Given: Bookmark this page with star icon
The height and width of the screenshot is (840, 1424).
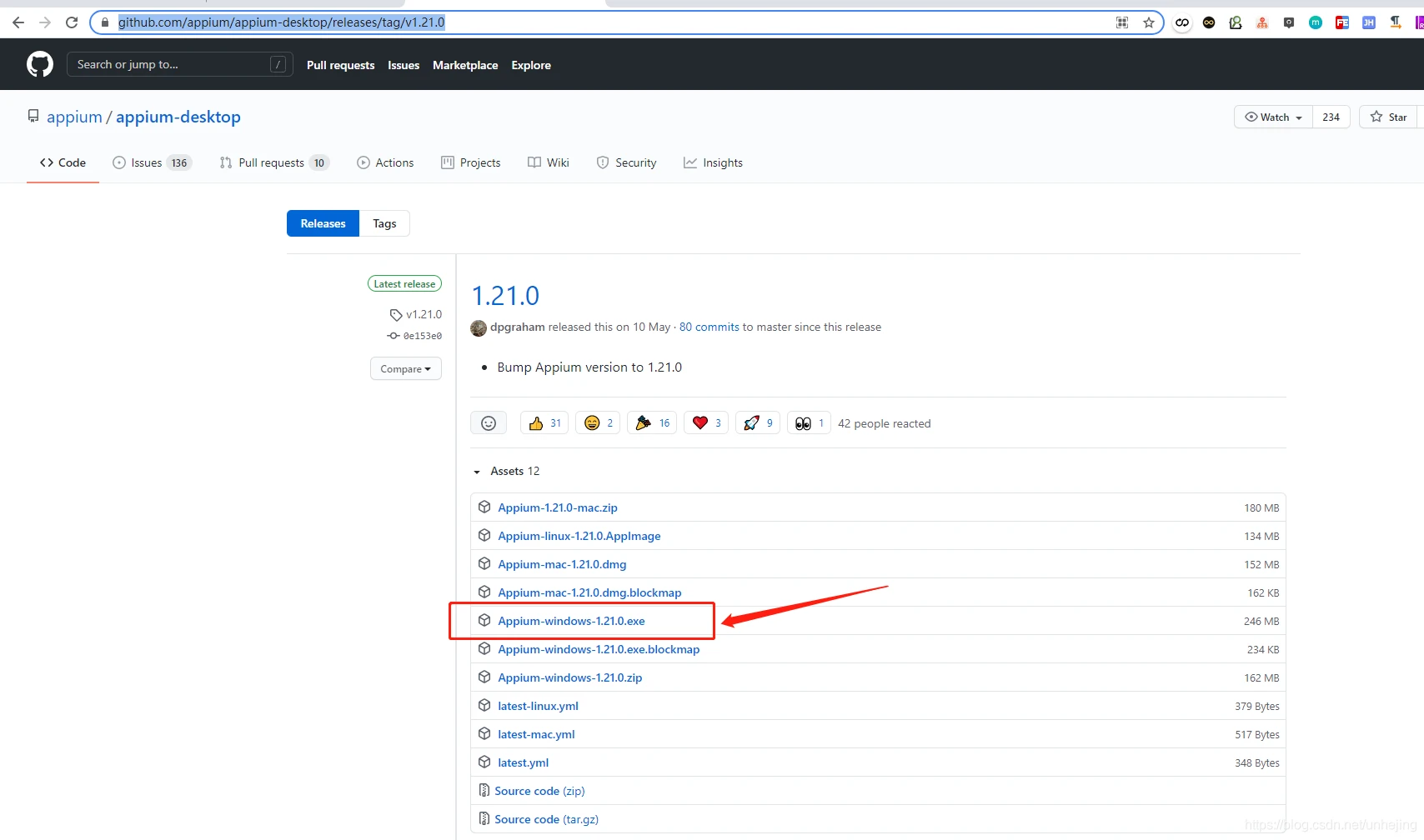Looking at the screenshot, I should coord(1149,22).
